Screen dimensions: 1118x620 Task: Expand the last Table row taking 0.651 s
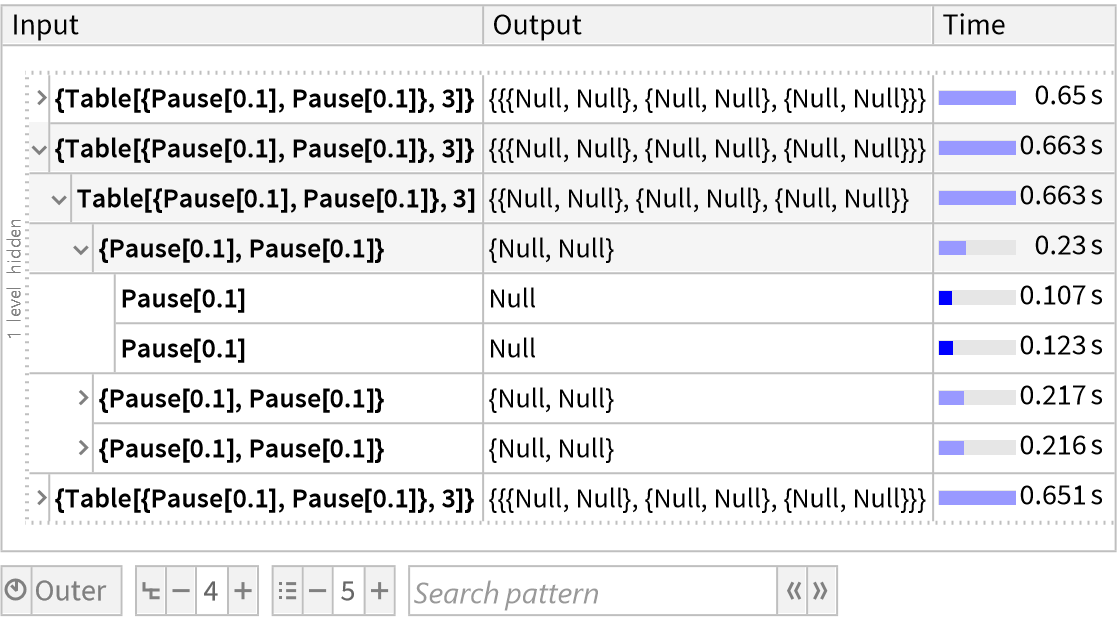click(41, 497)
